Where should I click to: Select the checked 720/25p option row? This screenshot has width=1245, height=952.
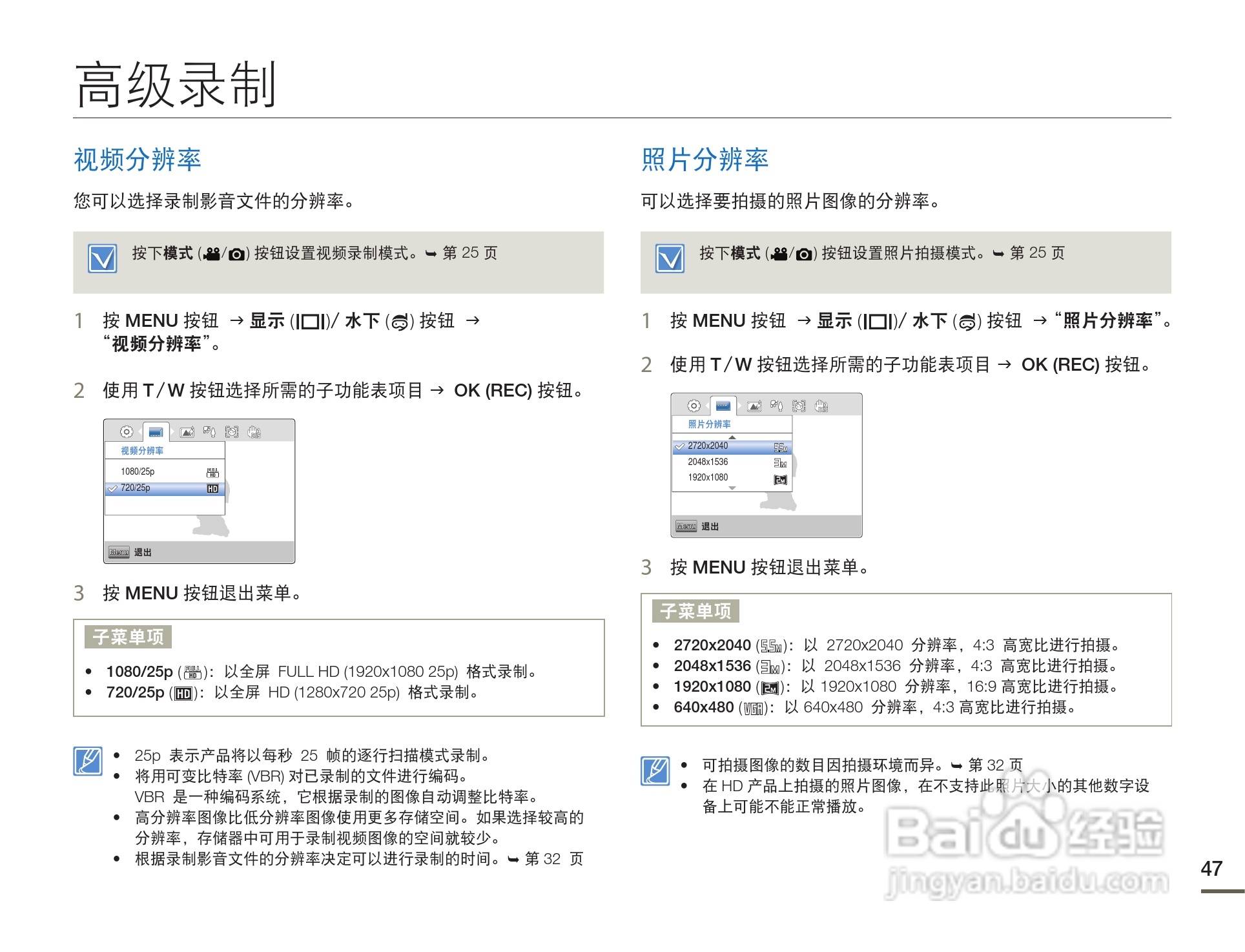pos(165,488)
